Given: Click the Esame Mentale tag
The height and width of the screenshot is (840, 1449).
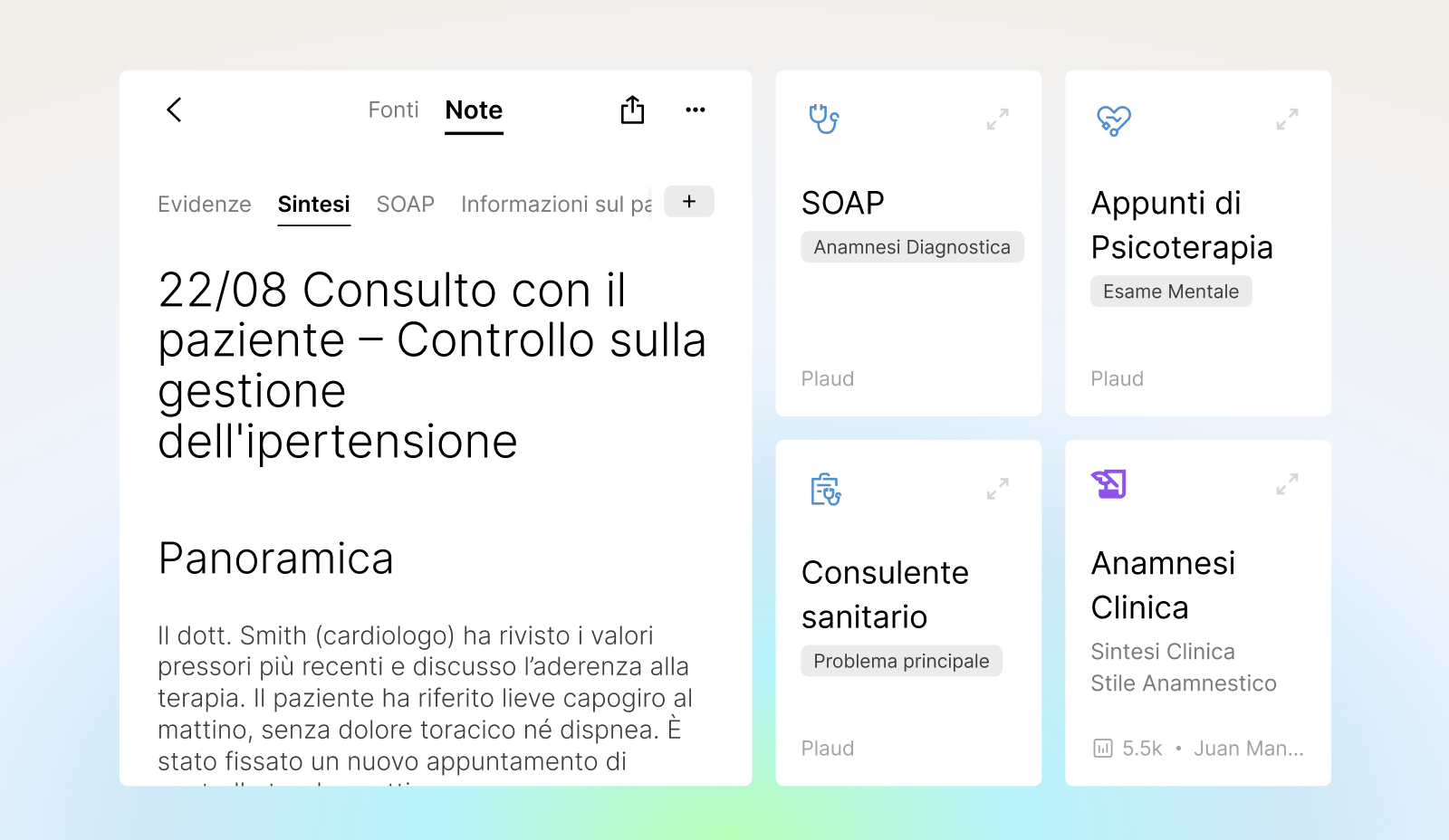Looking at the screenshot, I should [1170, 291].
